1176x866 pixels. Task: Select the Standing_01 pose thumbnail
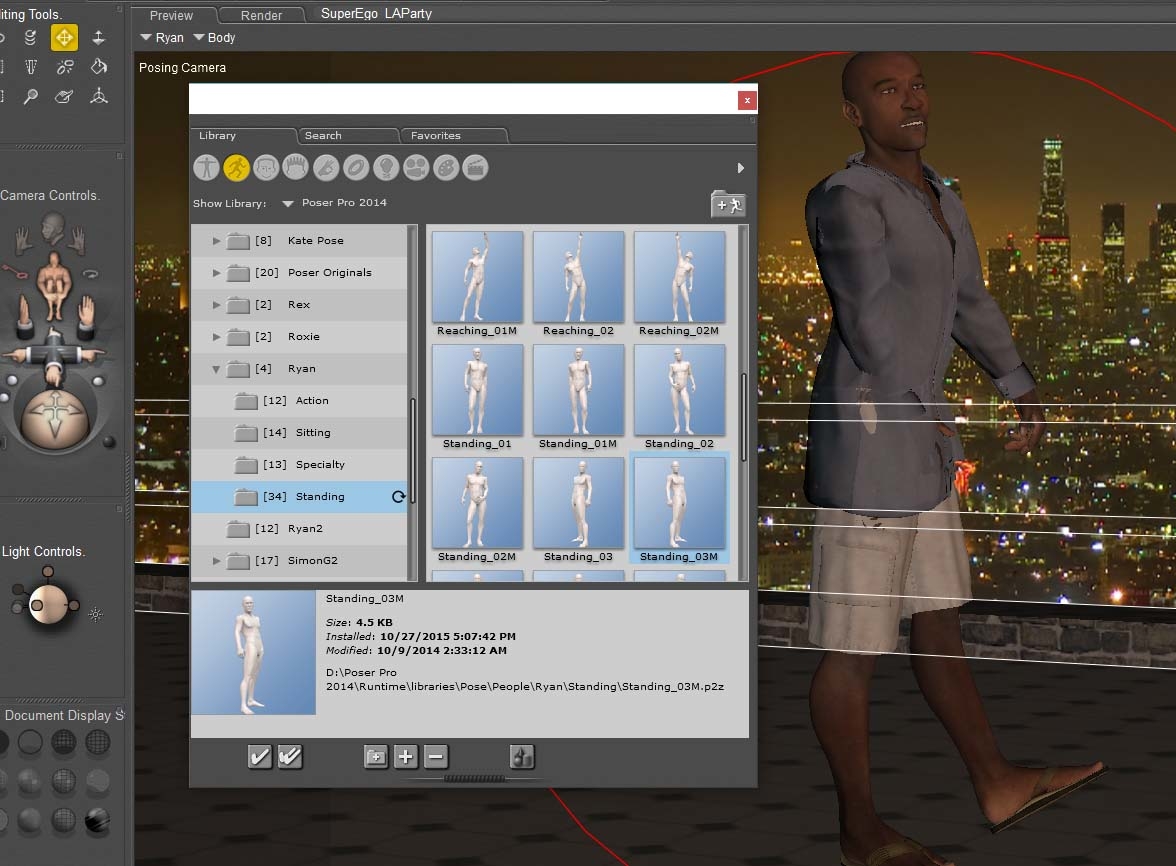tap(477, 396)
